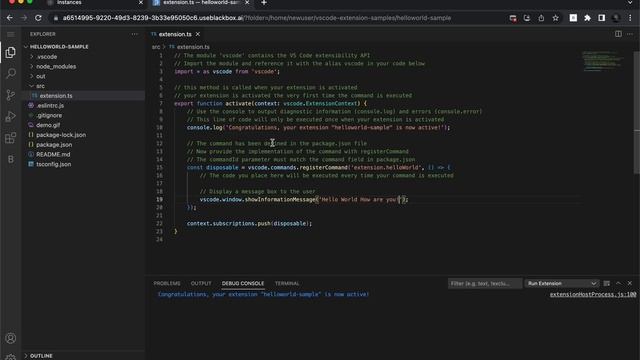Click the extension.ts breadcrumb segment
640x360 pixels.
click(193, 47)
